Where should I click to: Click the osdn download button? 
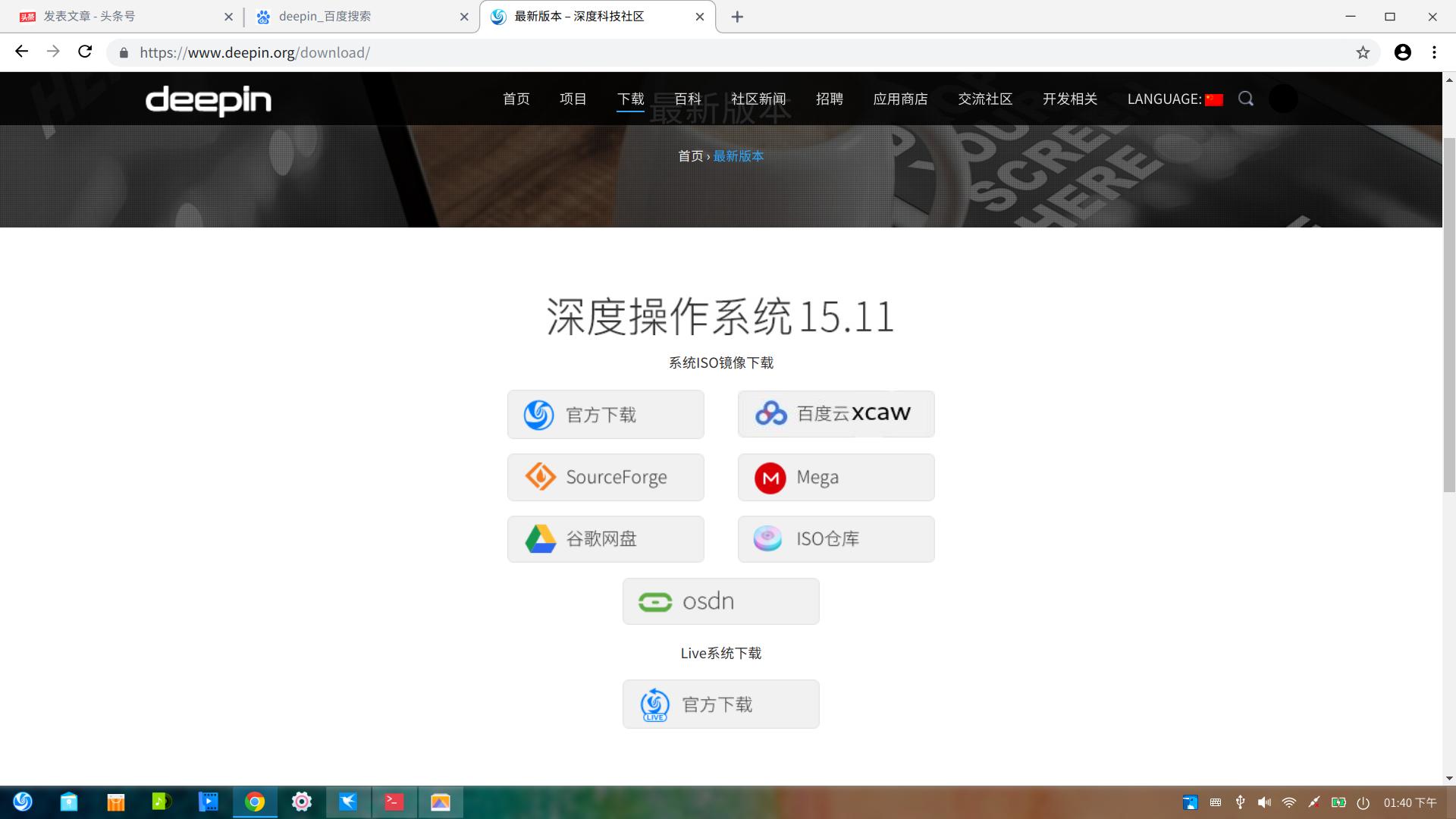[x=721, y=601]
